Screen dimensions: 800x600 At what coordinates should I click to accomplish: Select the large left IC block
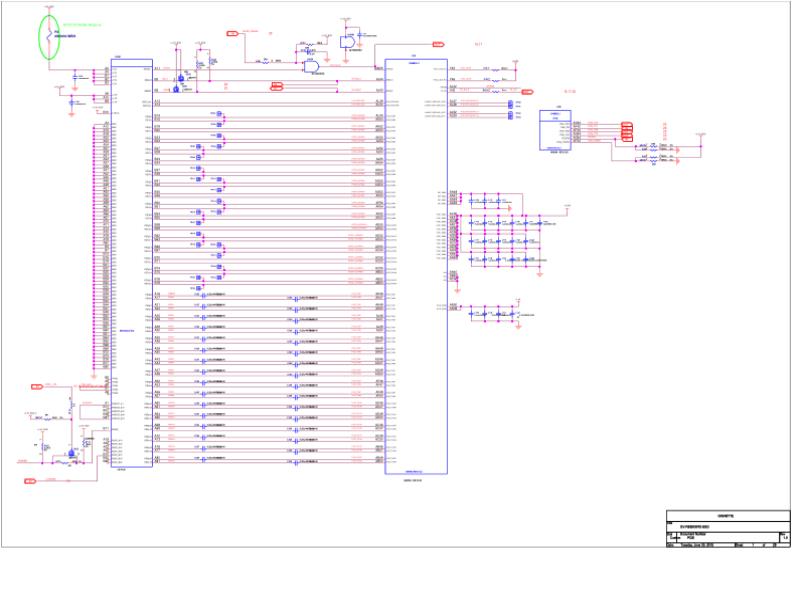click(132, 263)
